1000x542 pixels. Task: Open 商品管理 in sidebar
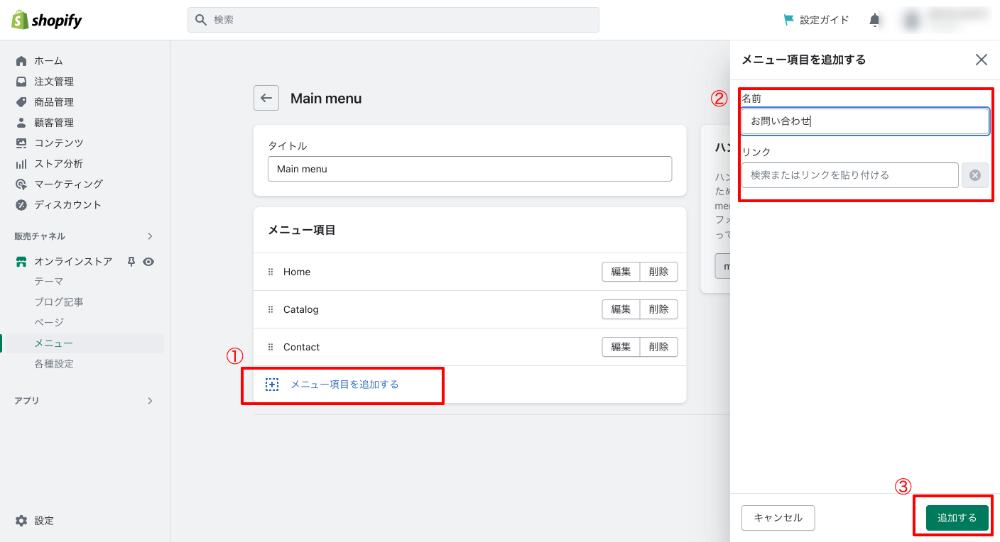pos(54,102)
